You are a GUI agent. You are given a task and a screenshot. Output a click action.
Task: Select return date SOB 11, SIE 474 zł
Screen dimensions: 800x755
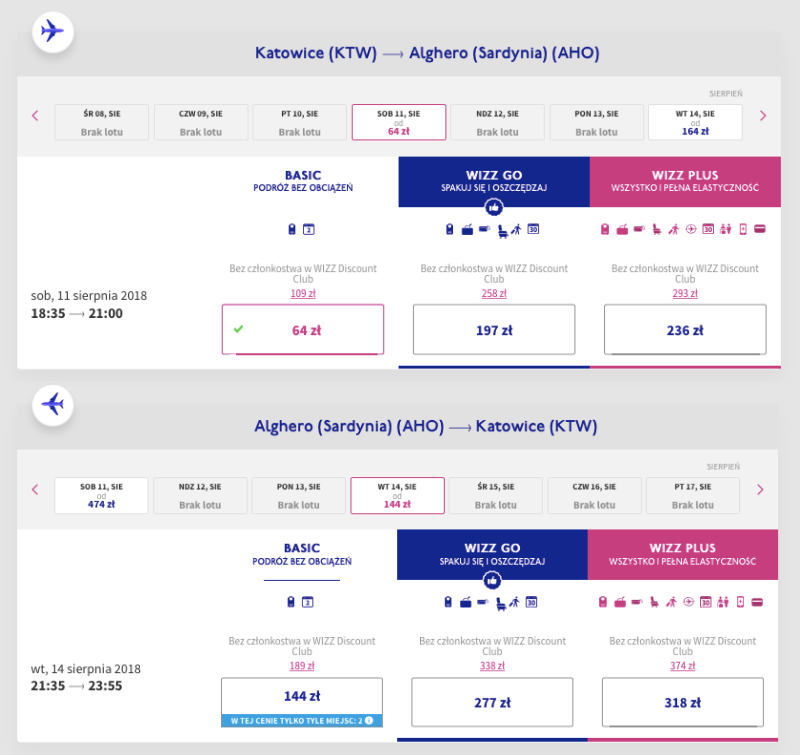(x=102, y=495)
